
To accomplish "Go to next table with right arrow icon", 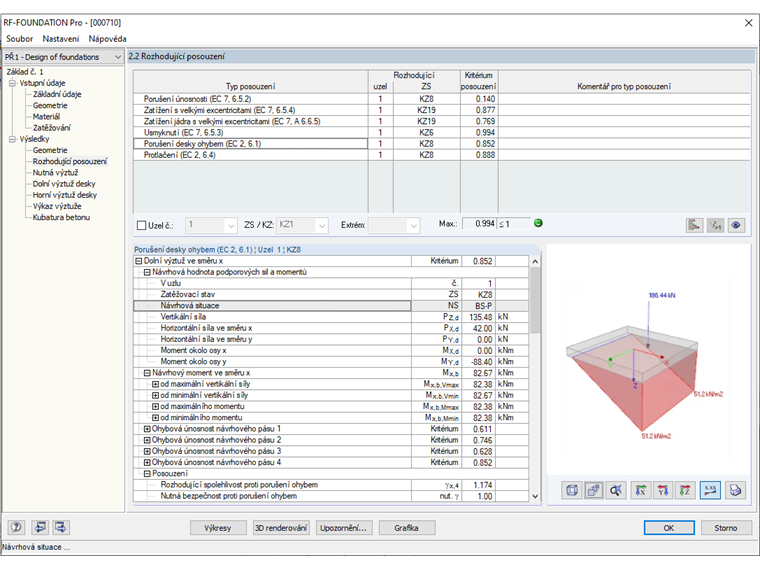I will pos(61,527).
